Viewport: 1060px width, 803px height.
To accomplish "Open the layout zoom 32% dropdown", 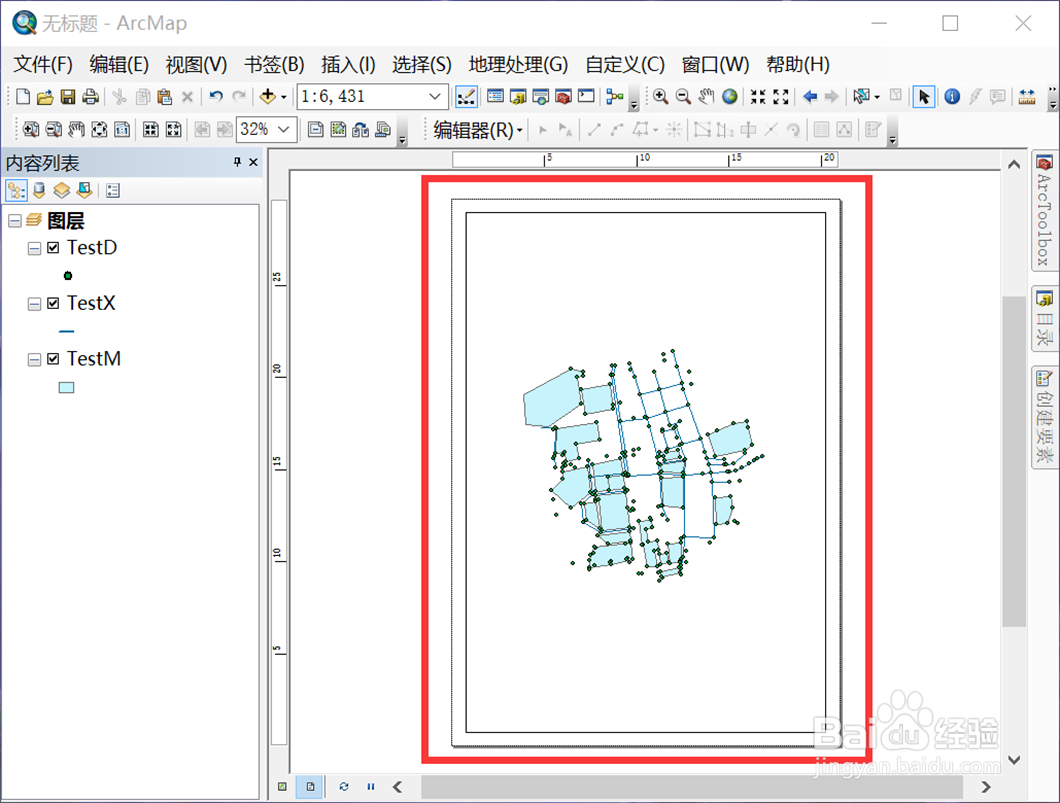I will [284, 129].
